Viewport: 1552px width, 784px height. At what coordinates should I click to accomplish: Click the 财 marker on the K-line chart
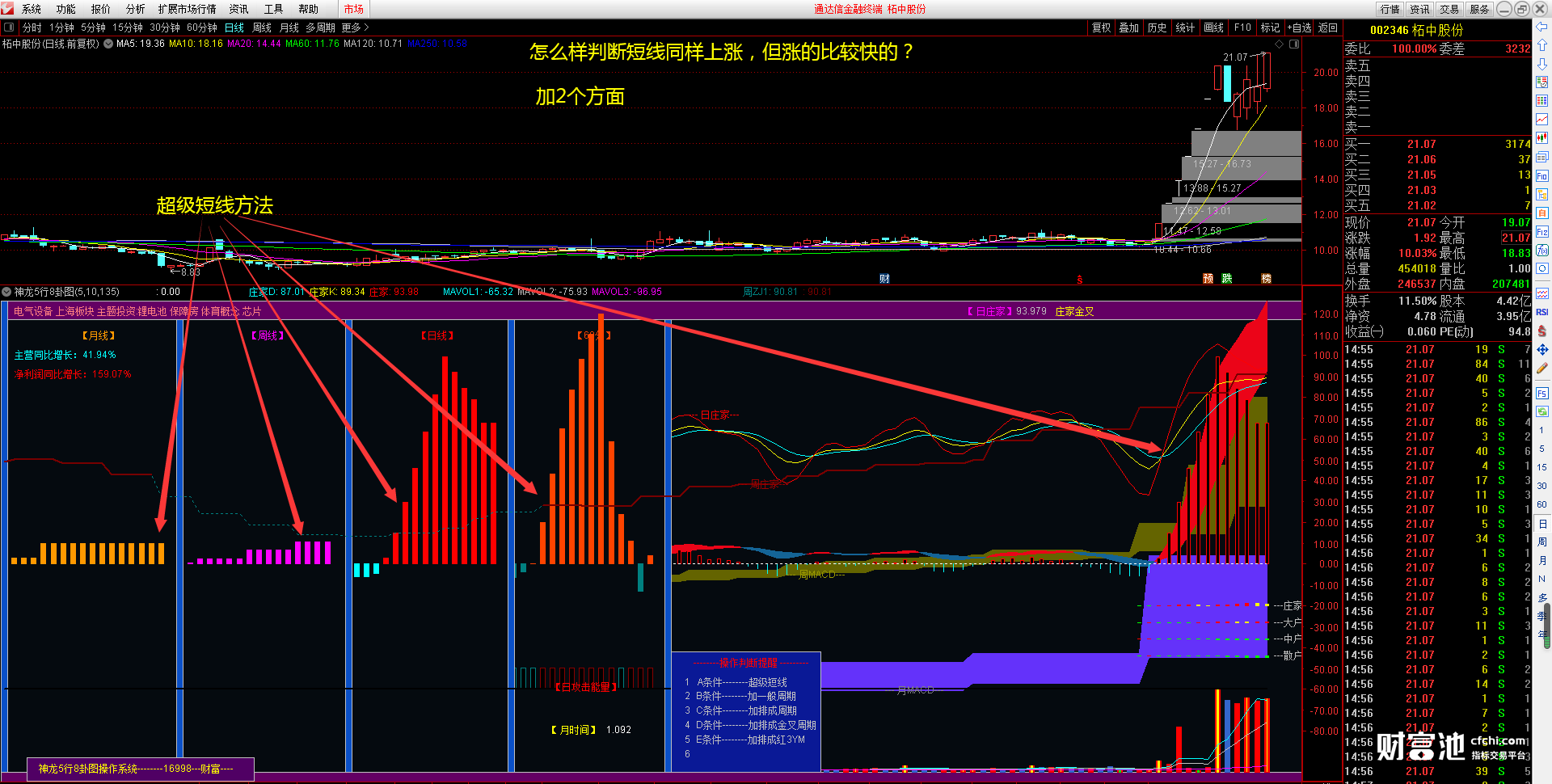coord(884,279)
